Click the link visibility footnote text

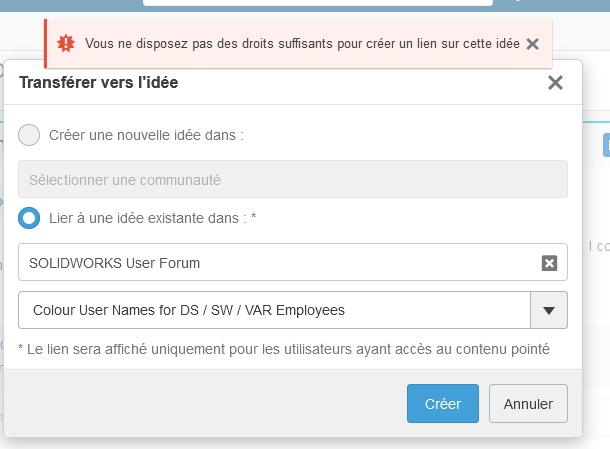[284, 349]
